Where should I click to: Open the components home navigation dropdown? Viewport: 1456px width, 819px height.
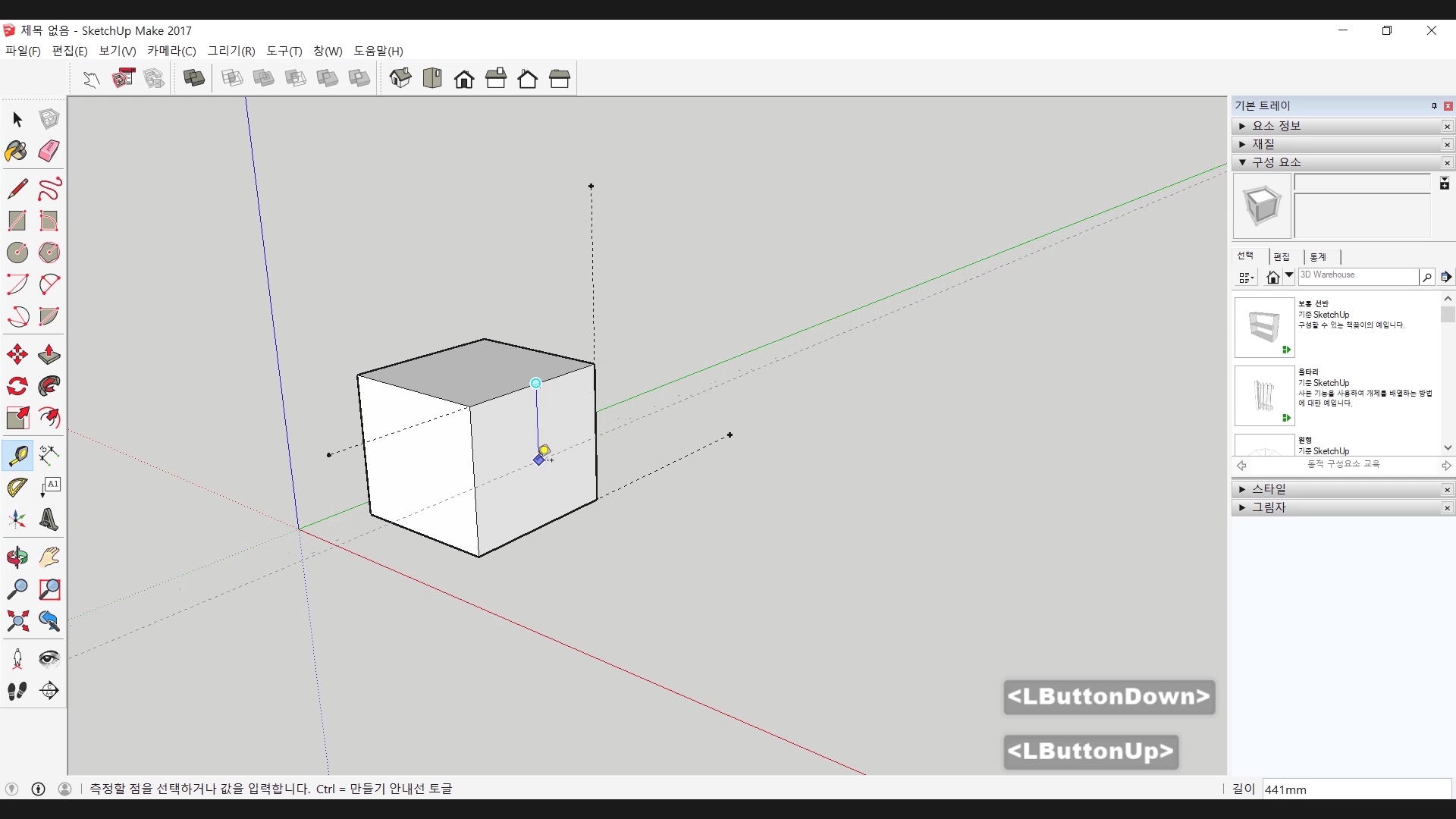[1288, 277]
